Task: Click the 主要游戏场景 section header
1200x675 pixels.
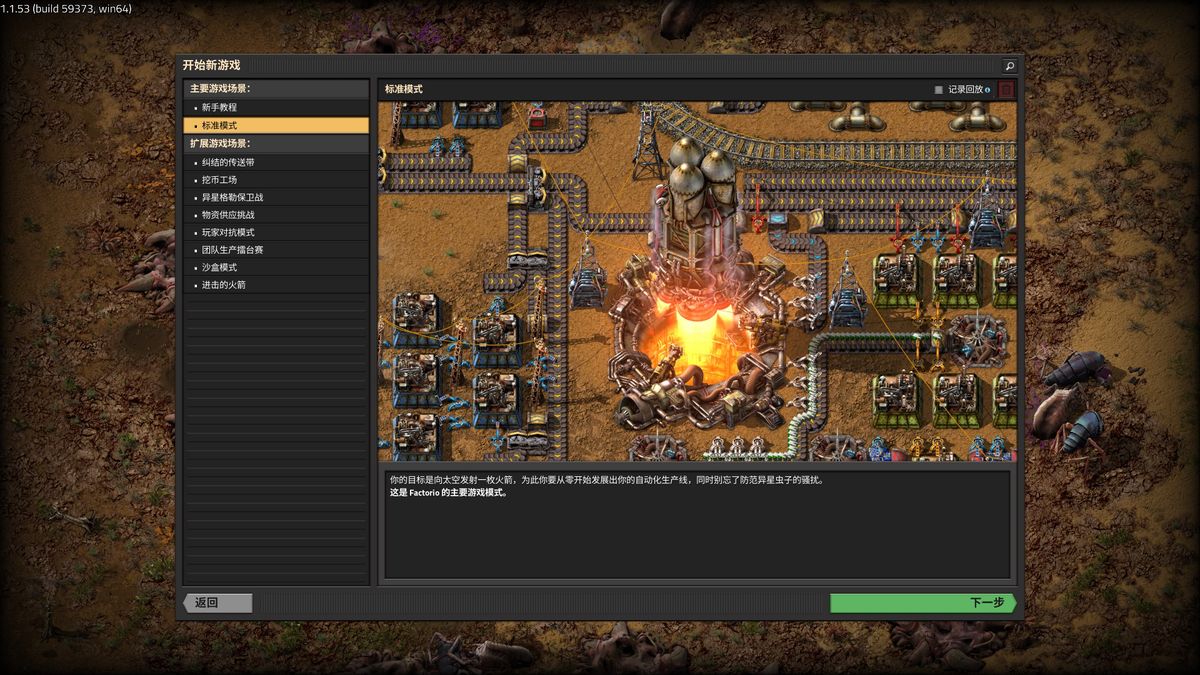Action: [220, 89]
